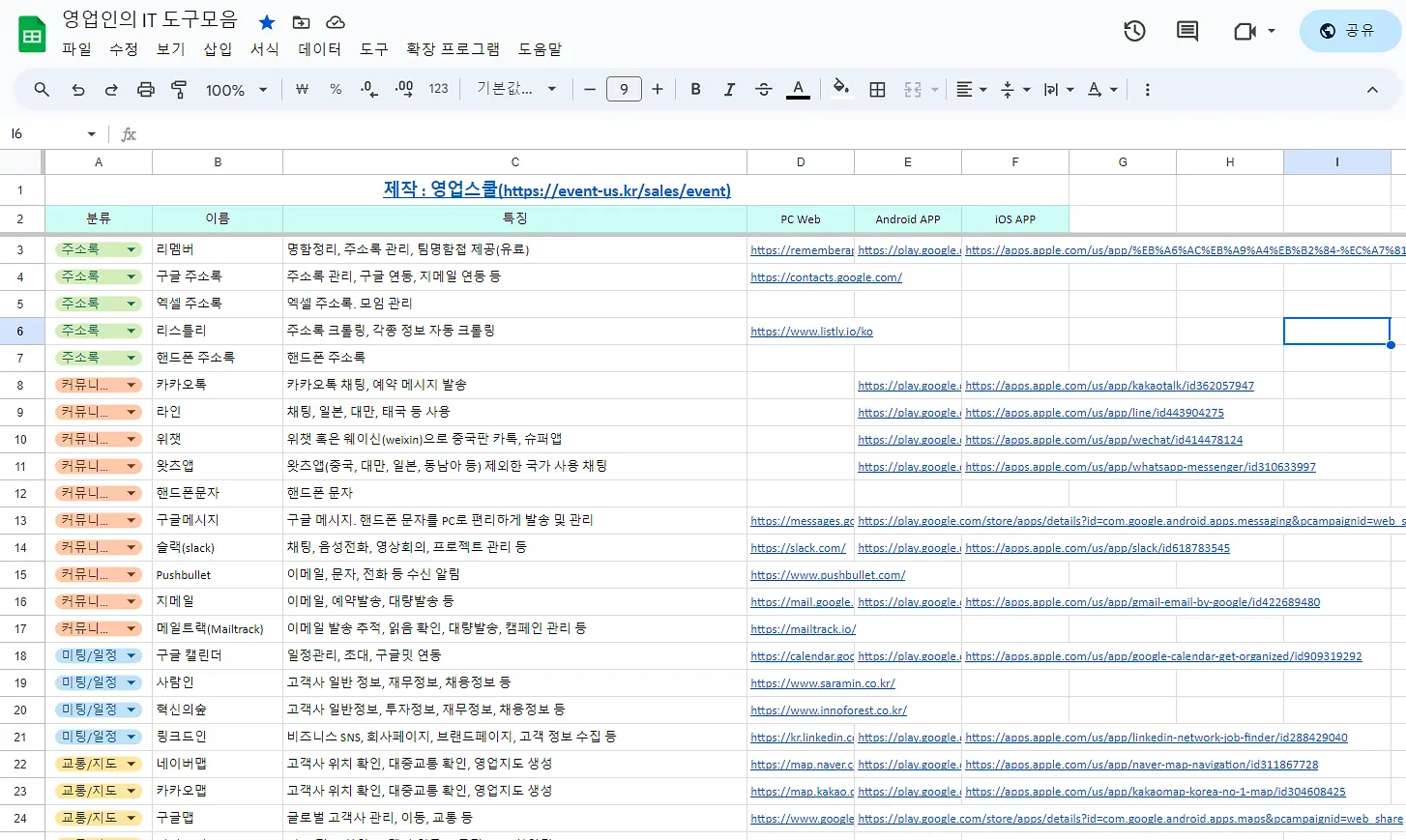The height and width of the screenshot is (840, 1406).
Task: Open the 데이터 menu
Action: tap(319, 48)
